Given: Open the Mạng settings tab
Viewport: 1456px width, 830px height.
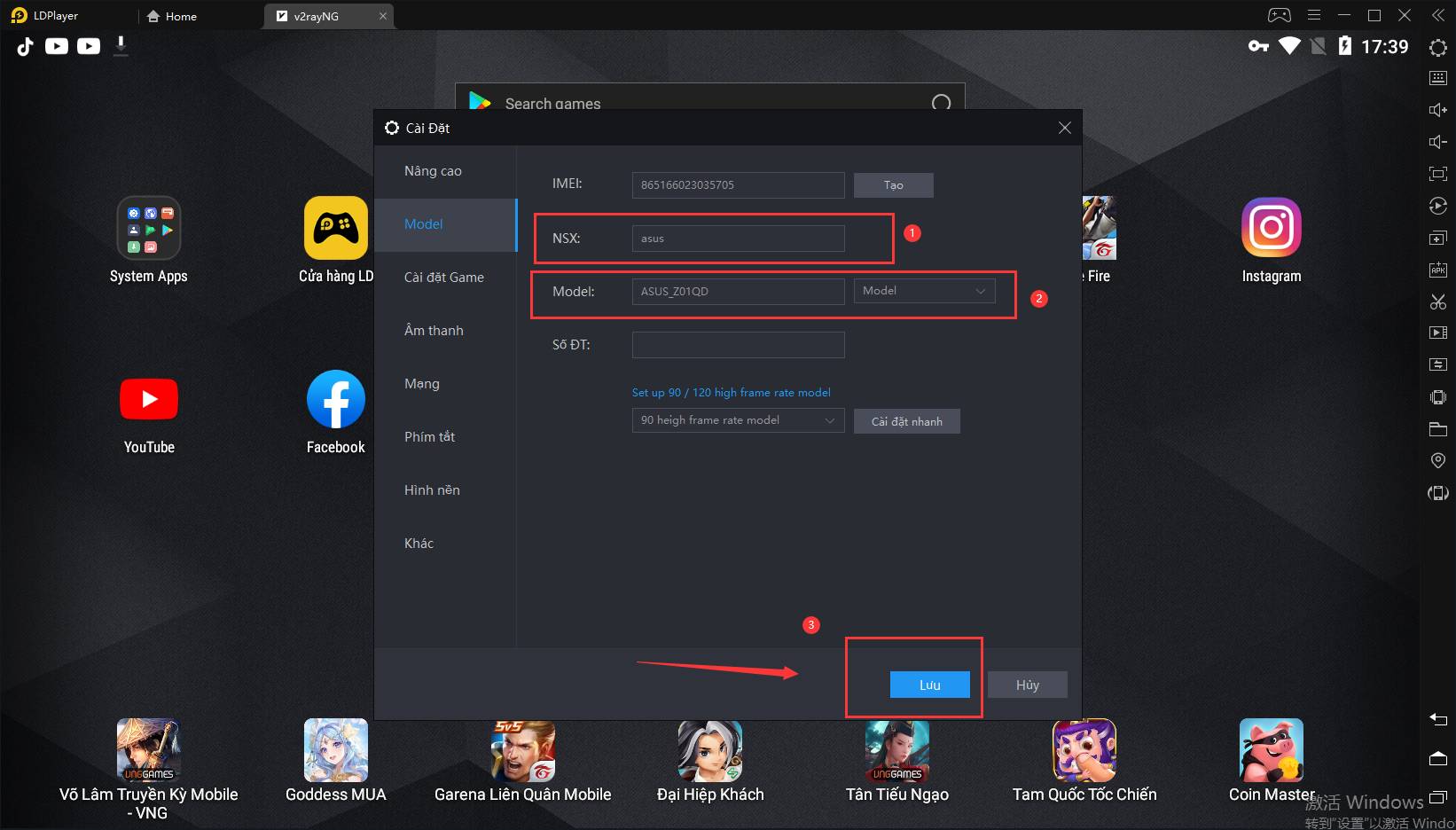Looking at the screenshot, I should (445, 384).
